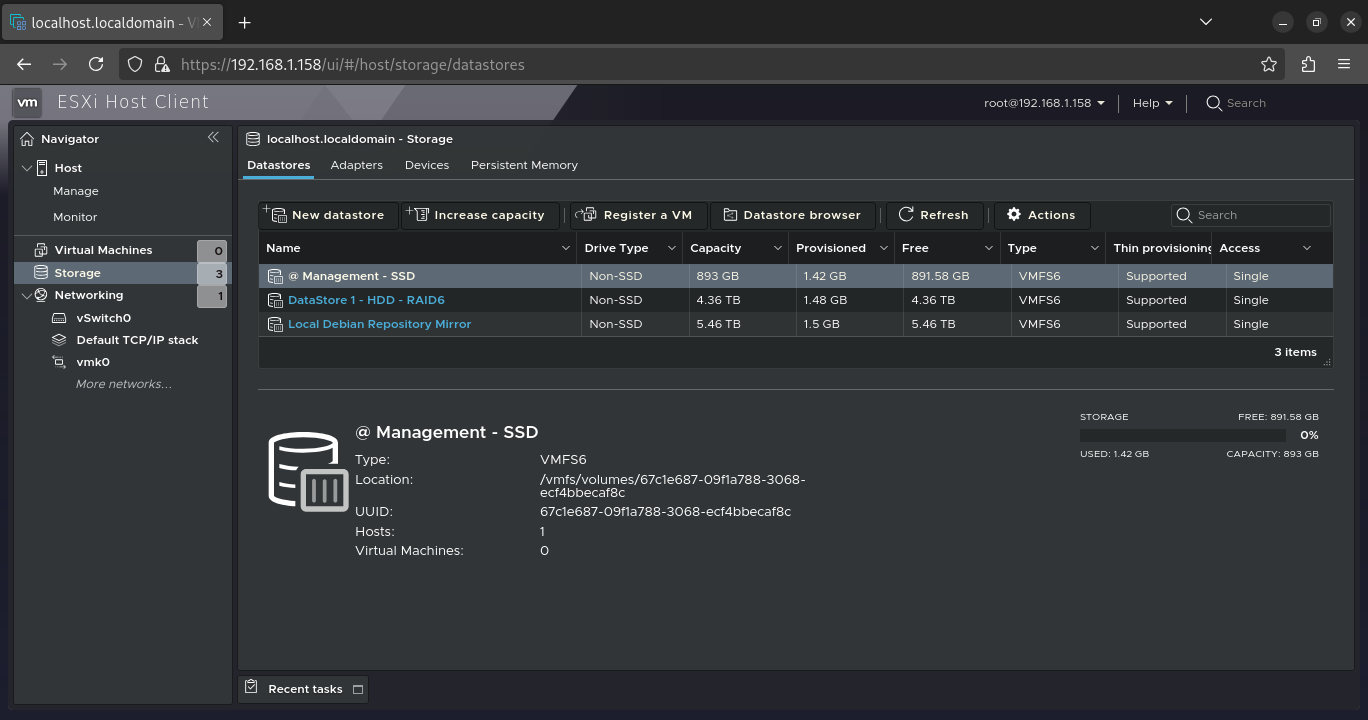Select vSwitch0 in the Navigator

(103, 318)
